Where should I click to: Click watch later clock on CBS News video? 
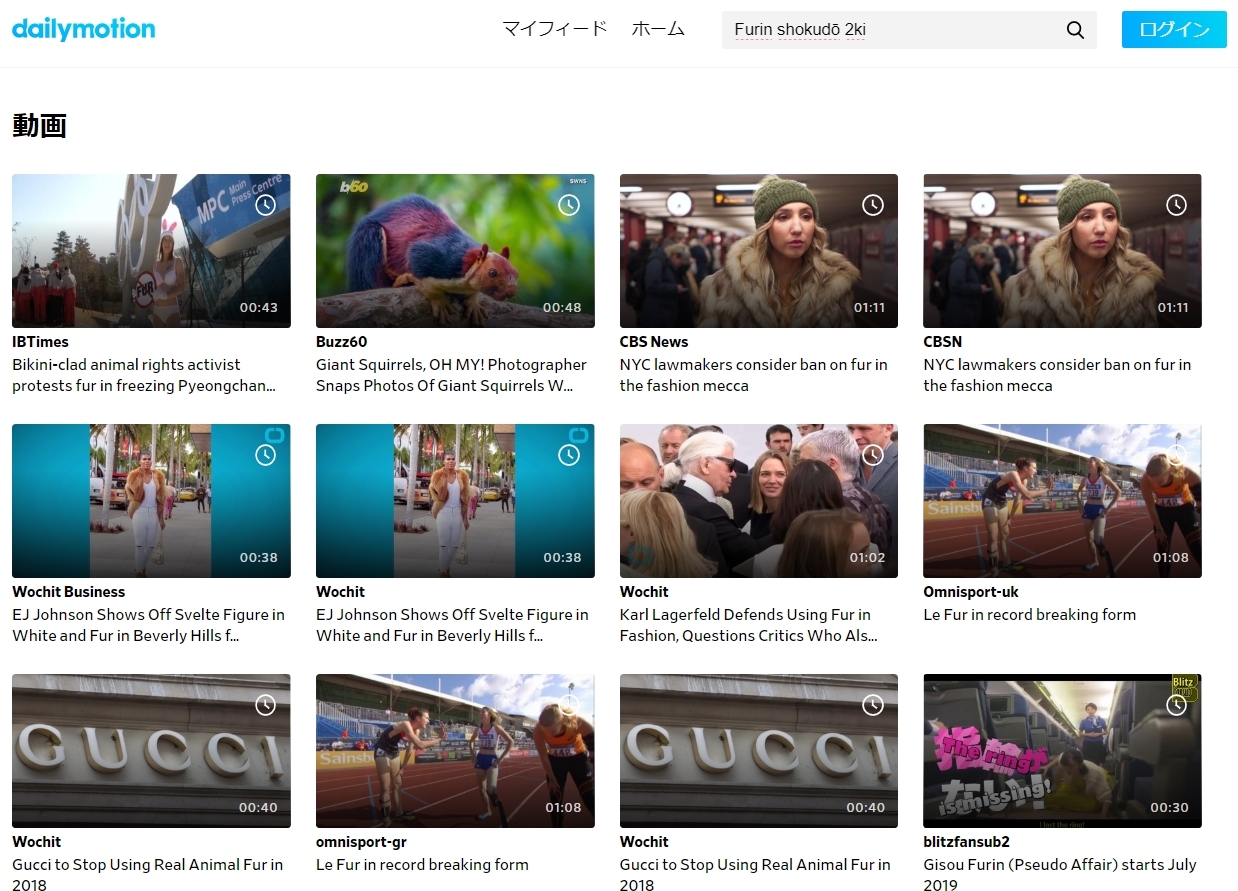click(873, 205)
